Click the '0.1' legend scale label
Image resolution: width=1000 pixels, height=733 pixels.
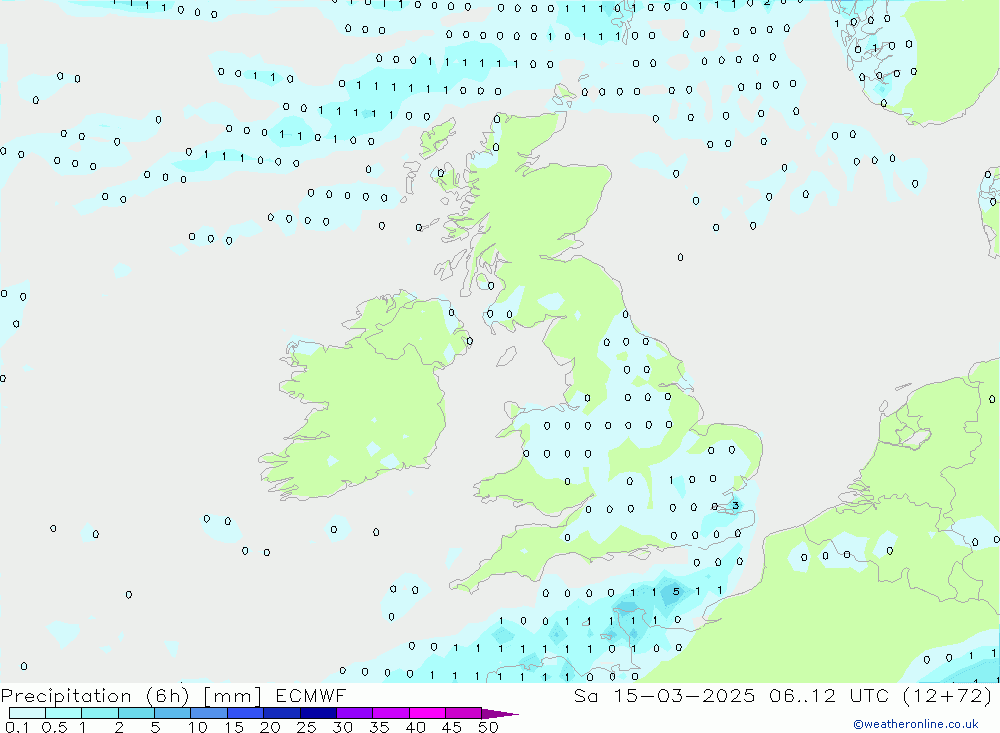pyautogui.click(x=17, y=727)
